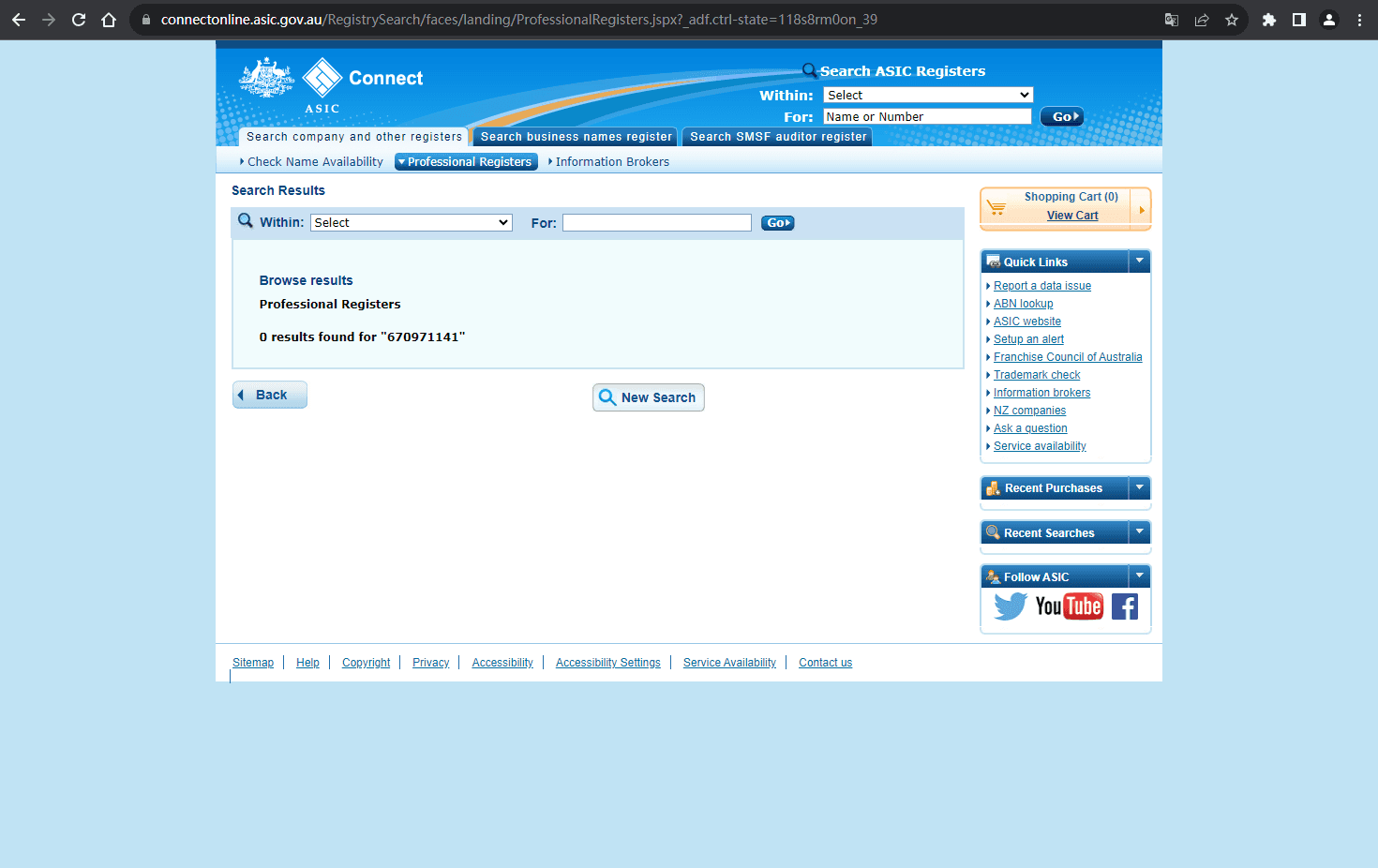Open Search Results Within Select dropdown
The width and height of the screenshot is (1378, 868).
[x=412, y=222]
